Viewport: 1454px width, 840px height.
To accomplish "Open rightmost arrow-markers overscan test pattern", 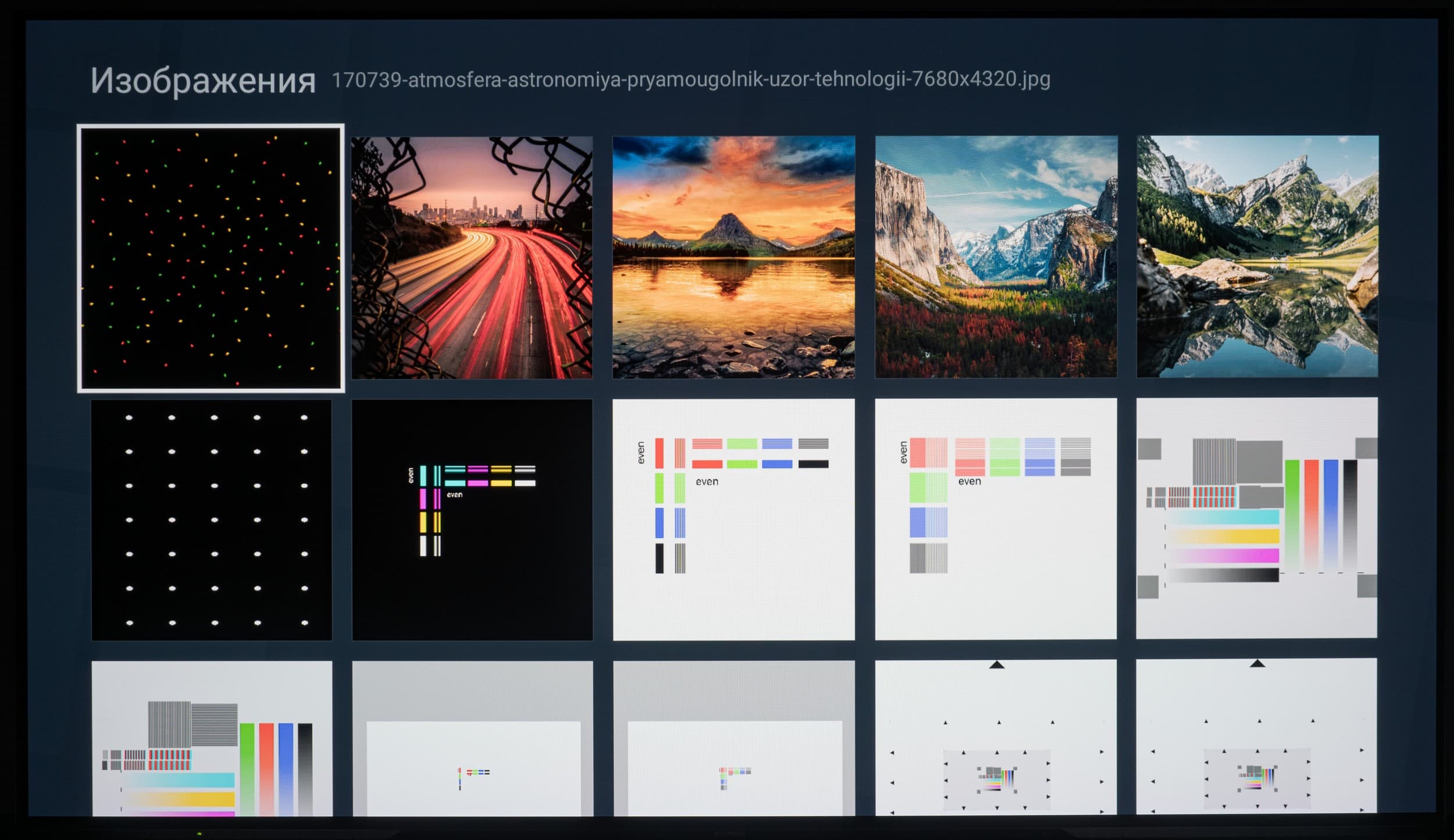I will [x=1256, y=736].
